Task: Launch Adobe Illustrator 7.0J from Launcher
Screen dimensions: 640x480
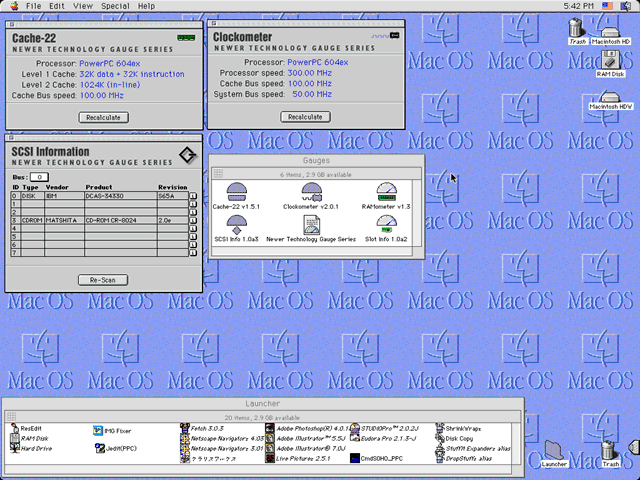Action: pos(305,448)
